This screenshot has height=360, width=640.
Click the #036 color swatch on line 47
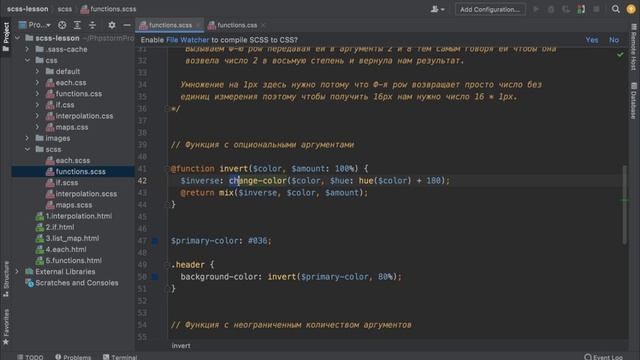point(155,241)
